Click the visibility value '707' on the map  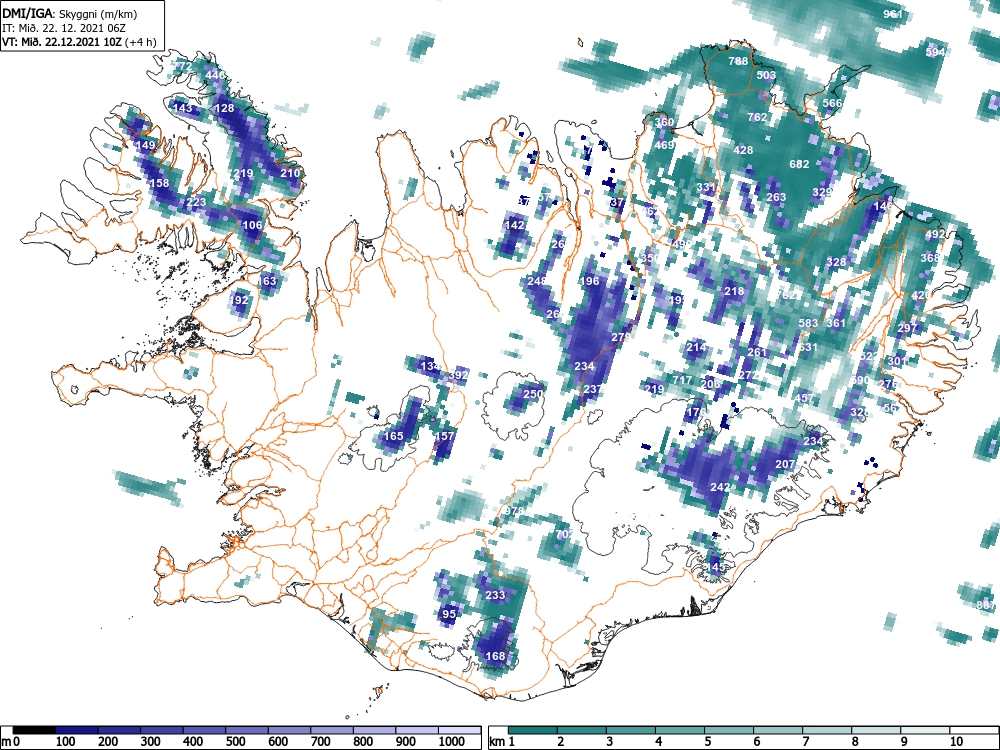[564, 534]
